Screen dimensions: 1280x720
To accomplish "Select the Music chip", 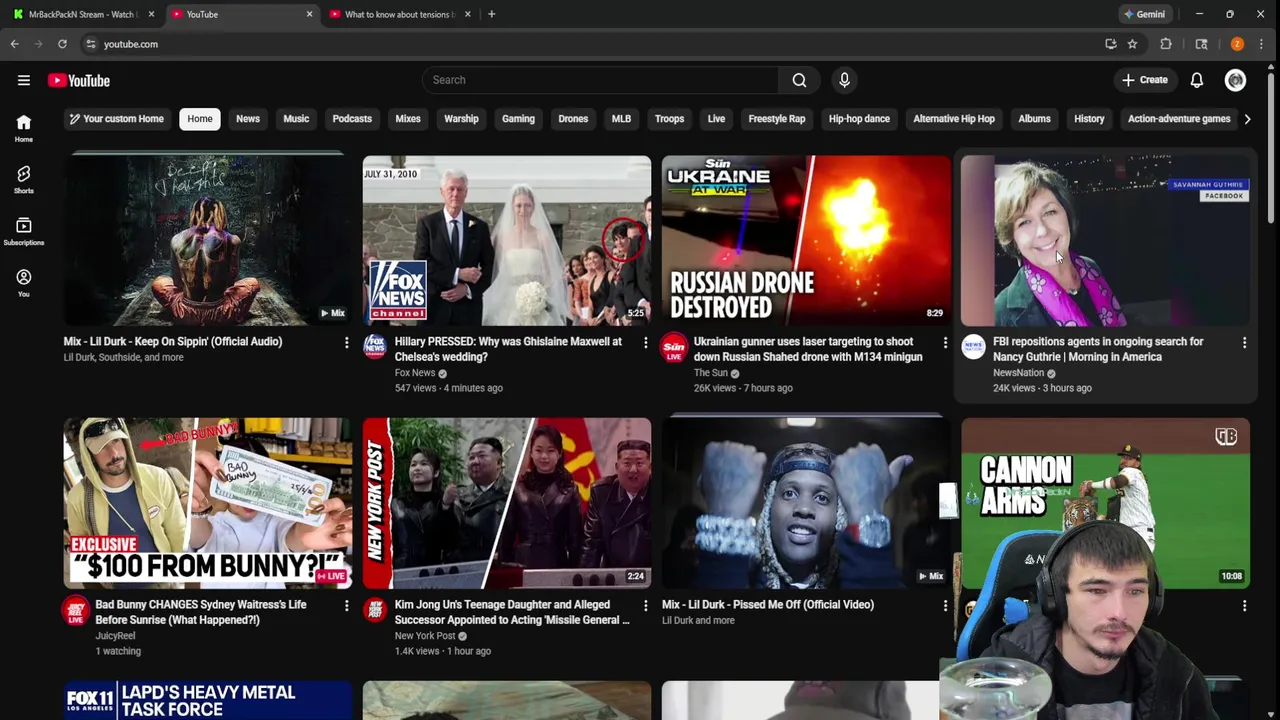I will [x=296, y=119].
